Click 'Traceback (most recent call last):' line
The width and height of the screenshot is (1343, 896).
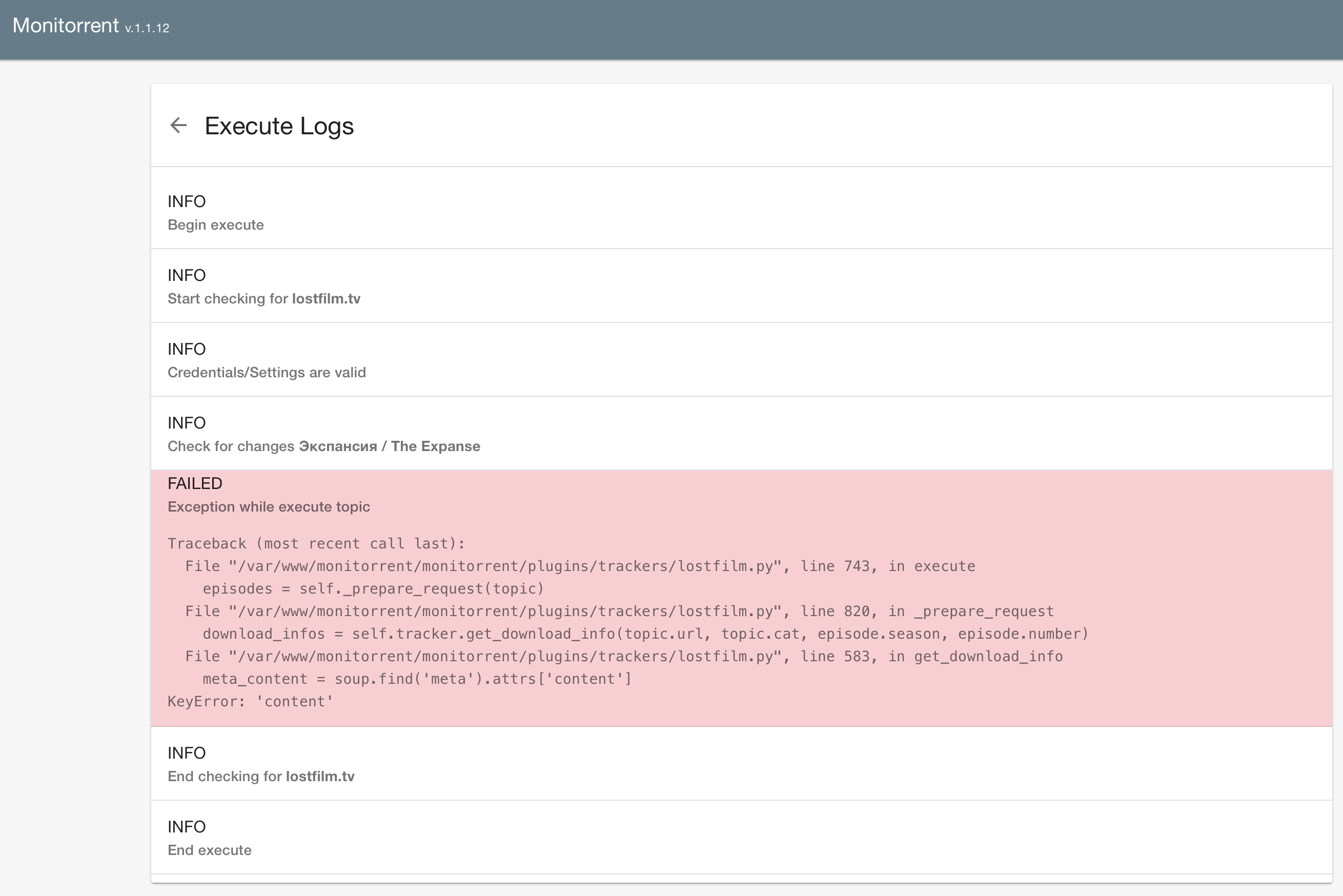pos(316,543)
